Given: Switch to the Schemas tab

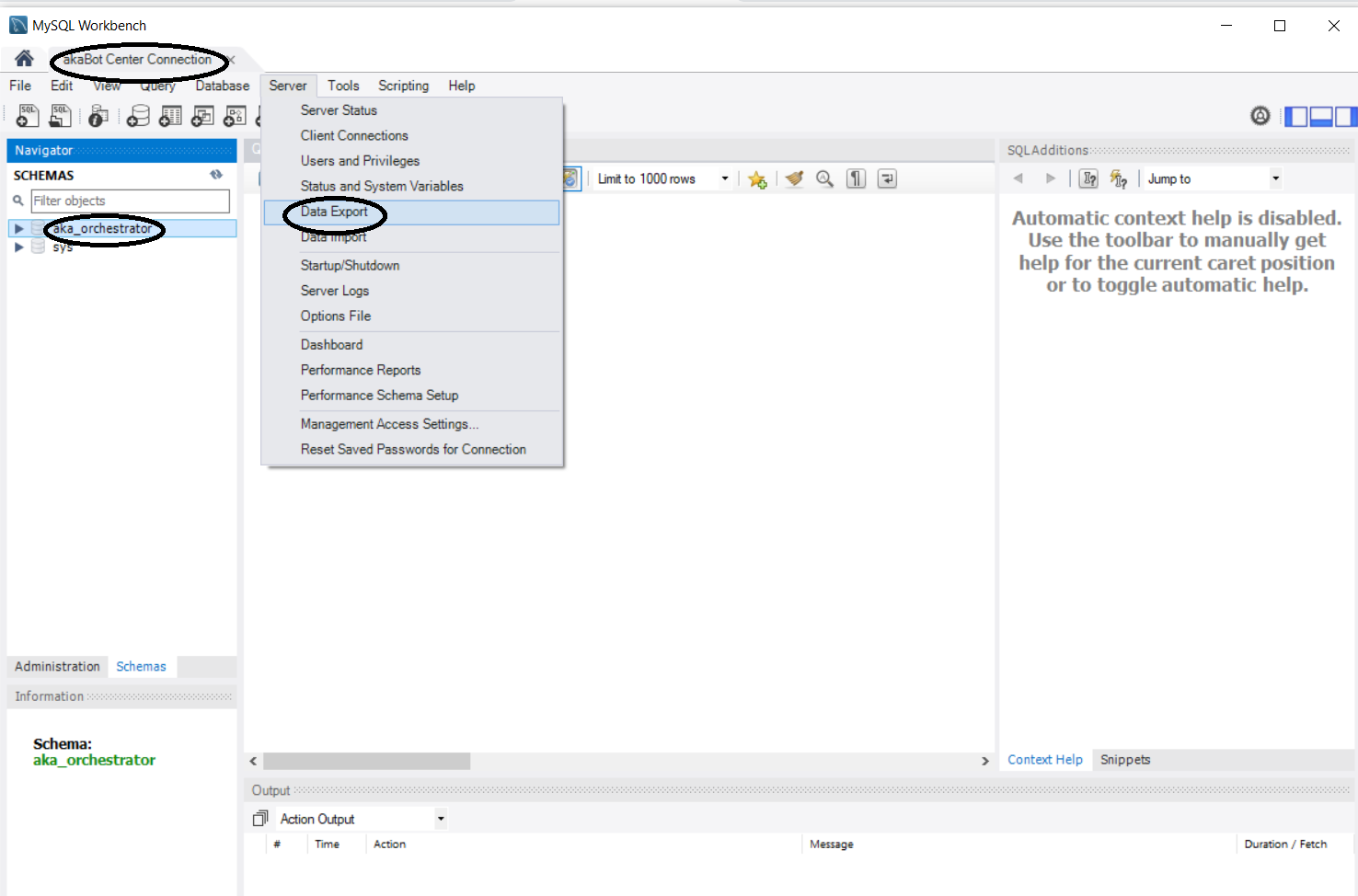Looking at the screenshot, I should click(x=141, y=666).
